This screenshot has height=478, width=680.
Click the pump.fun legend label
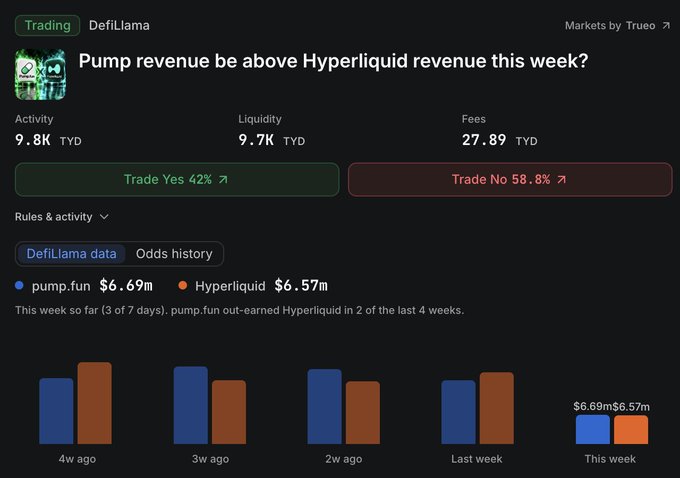click(x=61, y=286)
